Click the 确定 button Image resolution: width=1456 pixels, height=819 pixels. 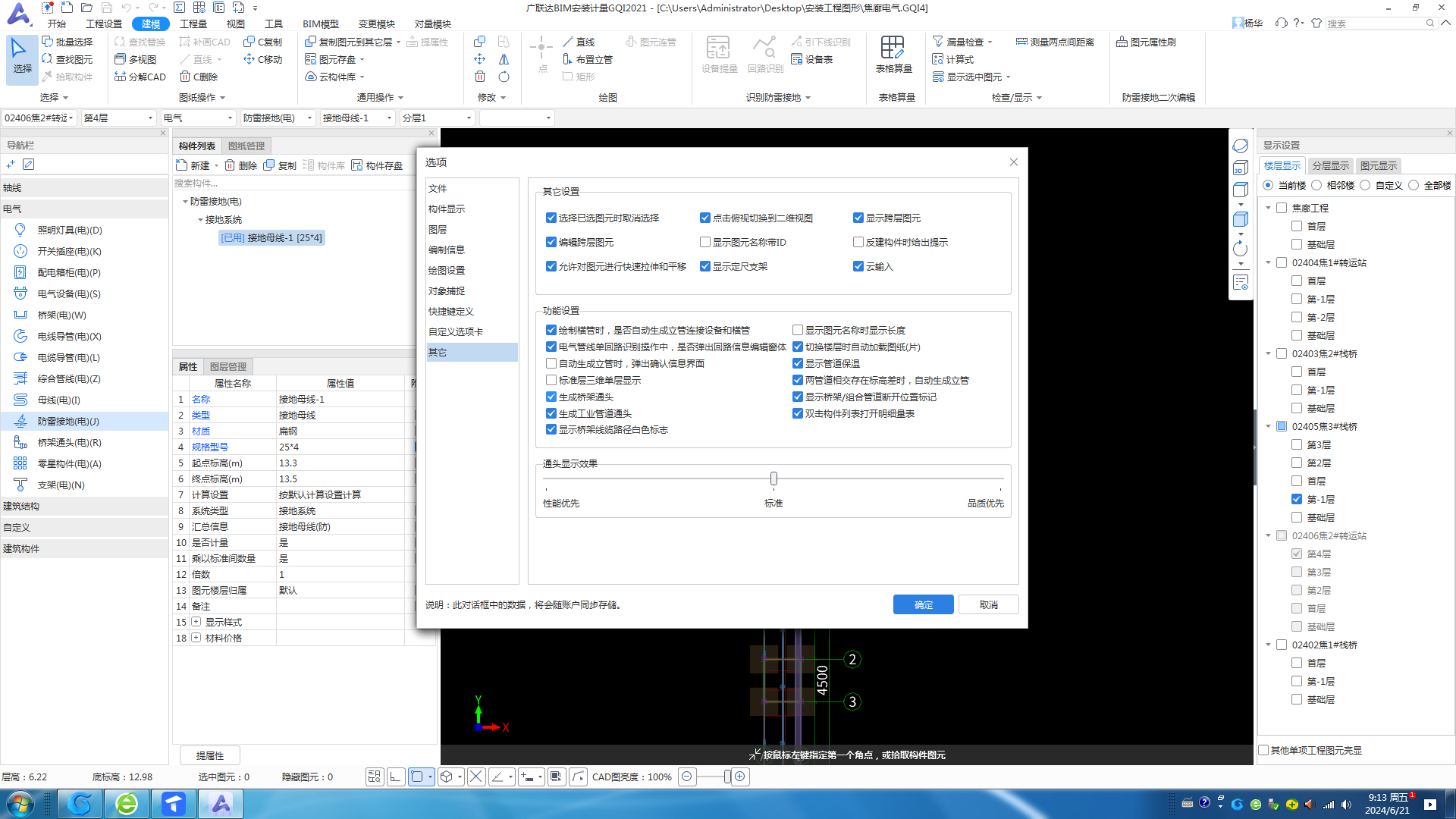923,604
